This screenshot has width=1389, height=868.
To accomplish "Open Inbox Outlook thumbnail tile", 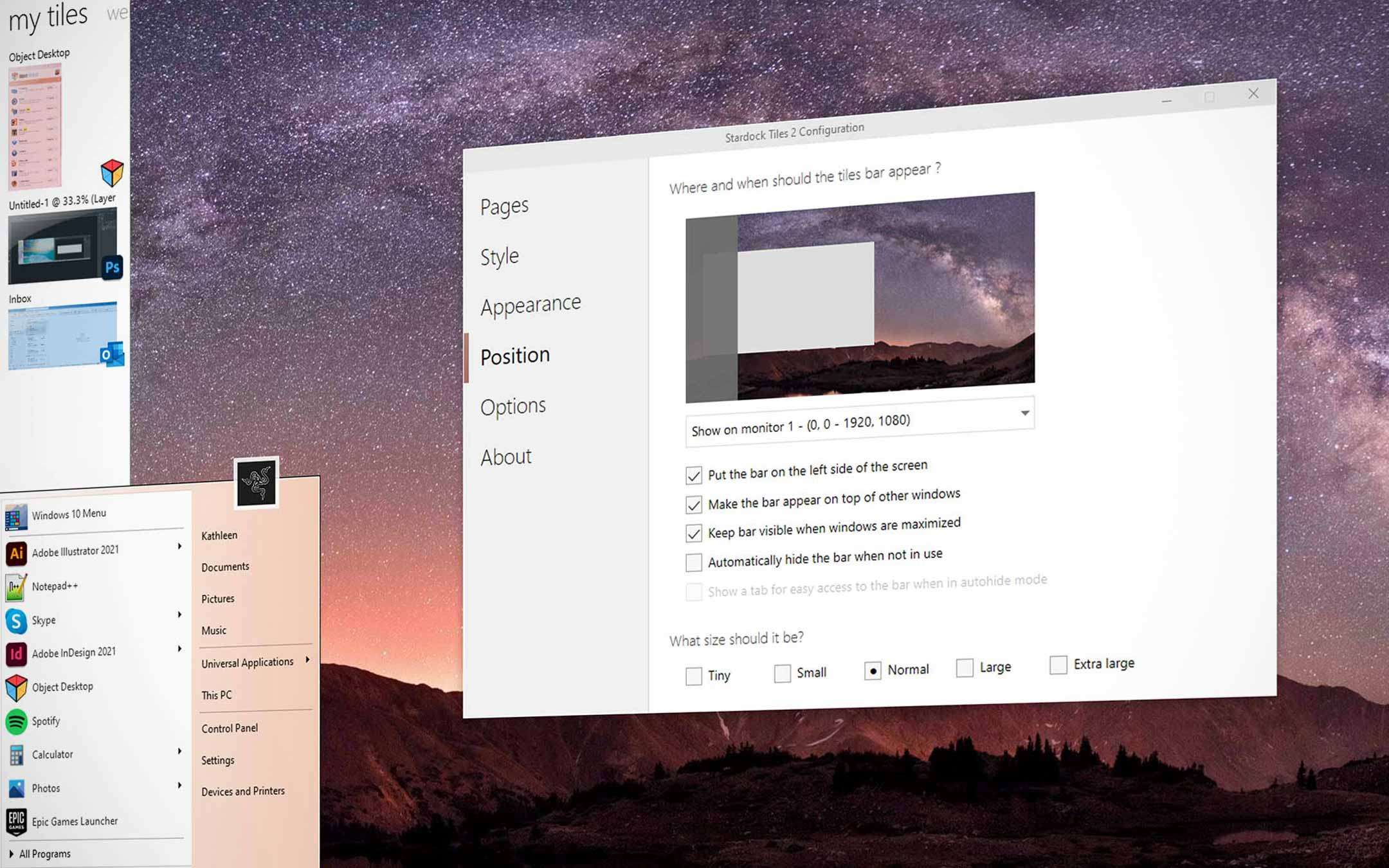I will click(62, 336).
